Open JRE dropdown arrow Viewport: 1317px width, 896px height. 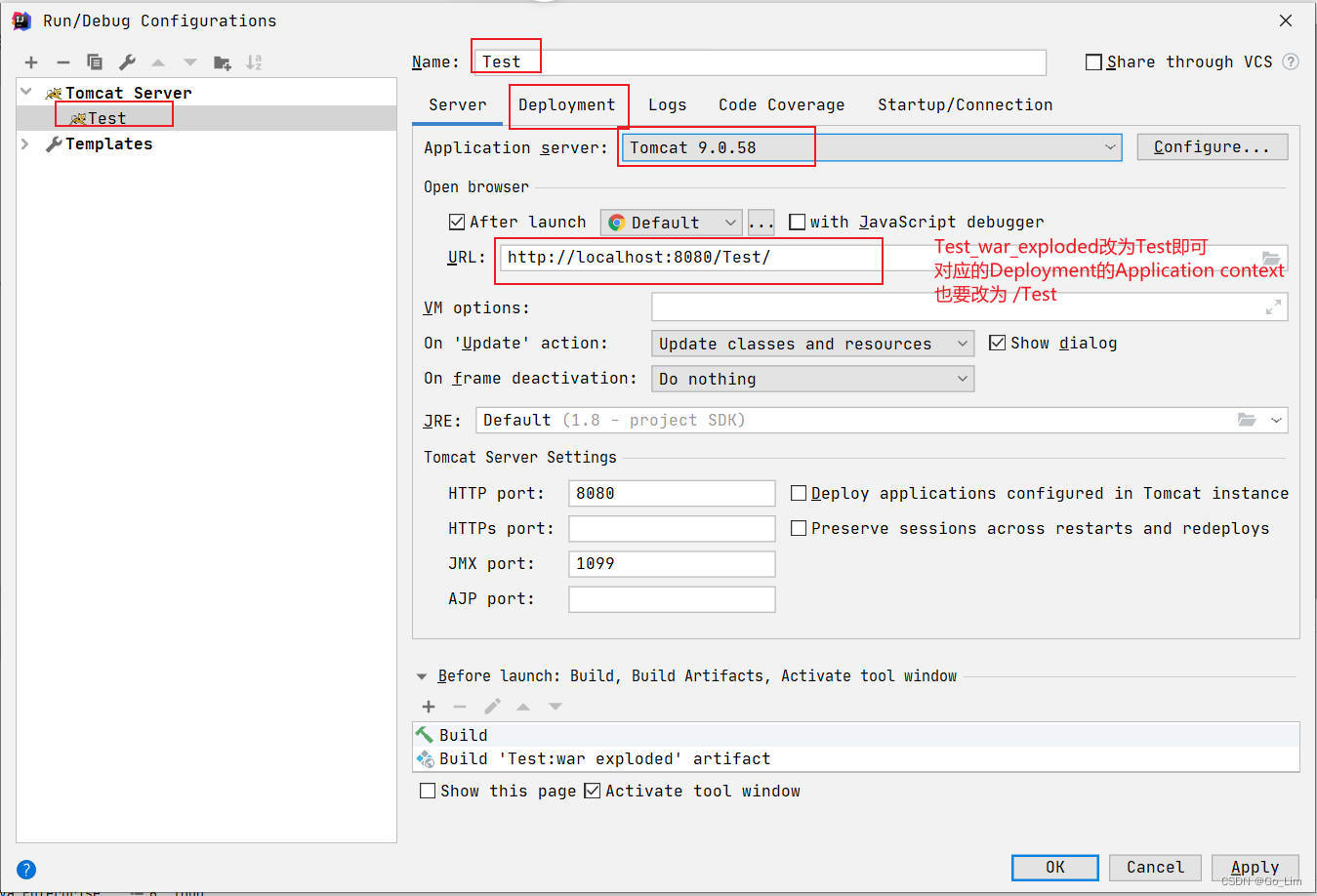point(1276,420)
